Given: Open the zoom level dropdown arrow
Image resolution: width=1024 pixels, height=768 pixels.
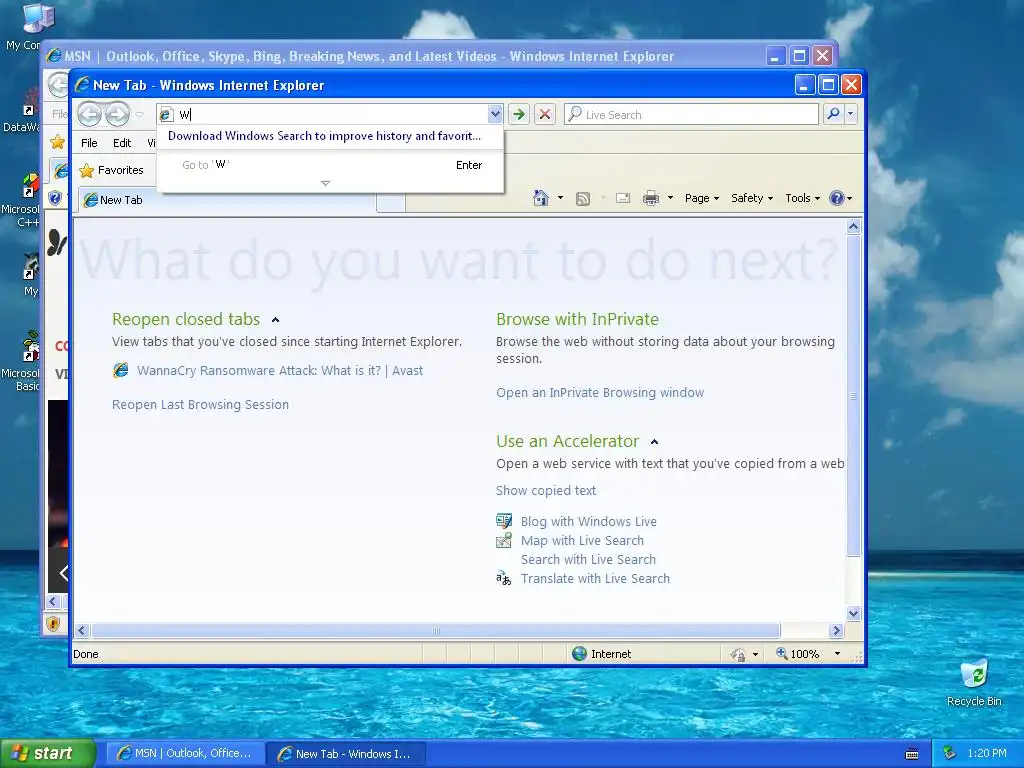Looking at the screenshot, I should click(x=837, y=654).
